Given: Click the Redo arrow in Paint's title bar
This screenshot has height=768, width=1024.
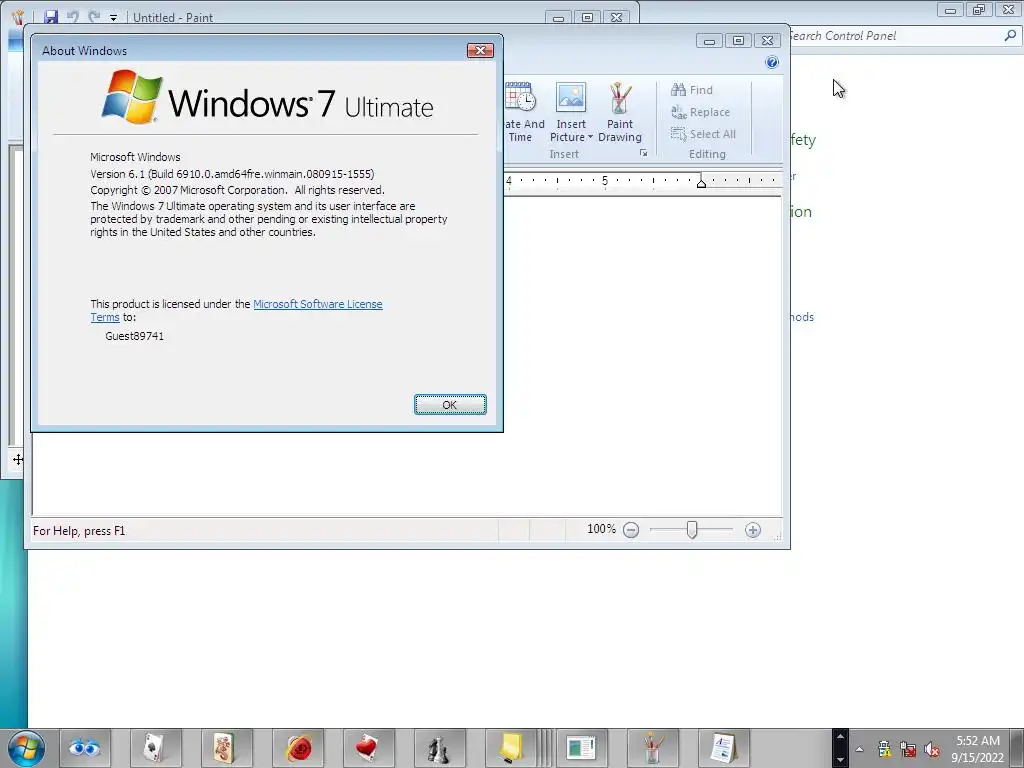Looking at the screenshot, I should [94, 17].
